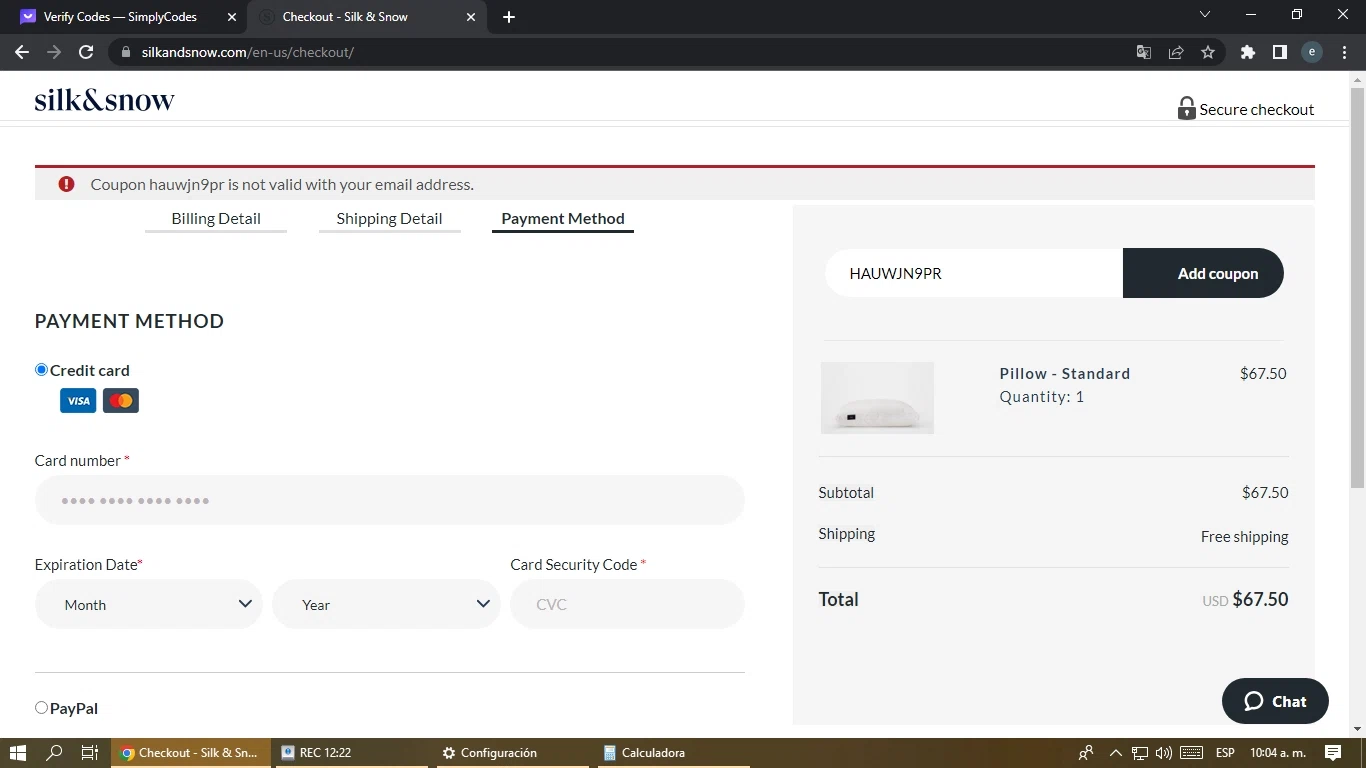Viewport: 1366px width, 768px height.
Task: Open the network status tray icon
Action: 1140,753
